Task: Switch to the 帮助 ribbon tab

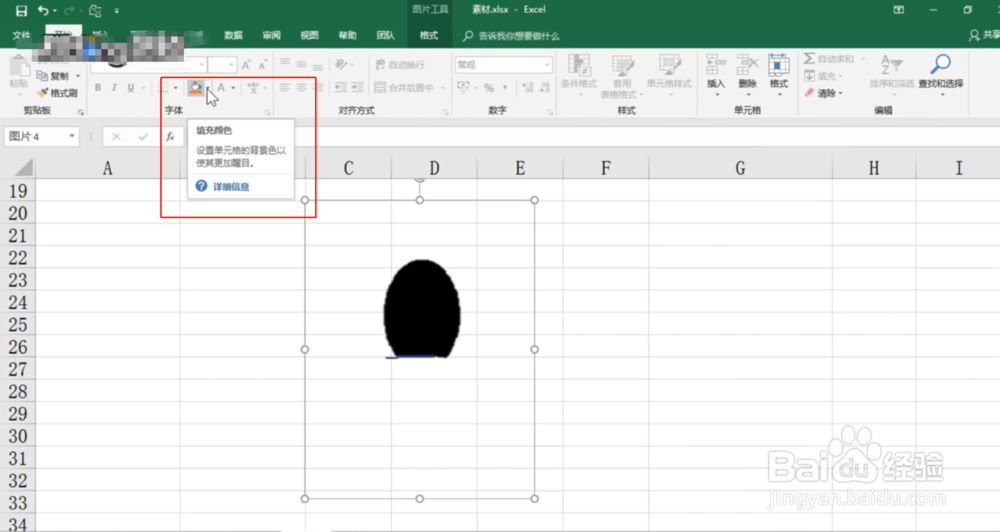Action: click(348, 35)
